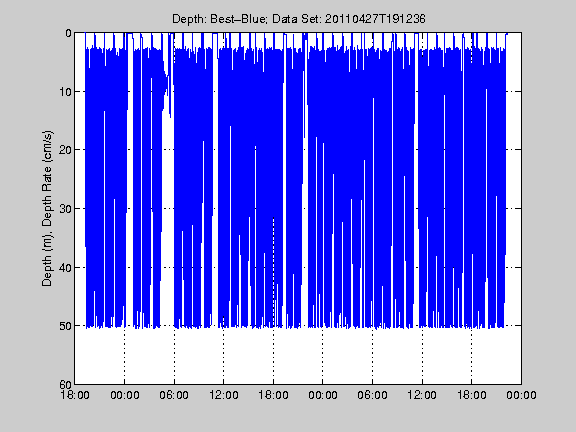Click the first x-axis label 18:00
This screenshot has height=432, width=576.
pos(75,395)
